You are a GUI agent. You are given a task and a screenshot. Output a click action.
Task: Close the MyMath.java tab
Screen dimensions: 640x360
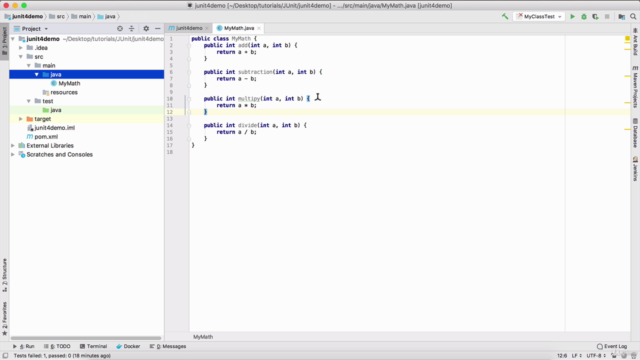tap(259, 28)
